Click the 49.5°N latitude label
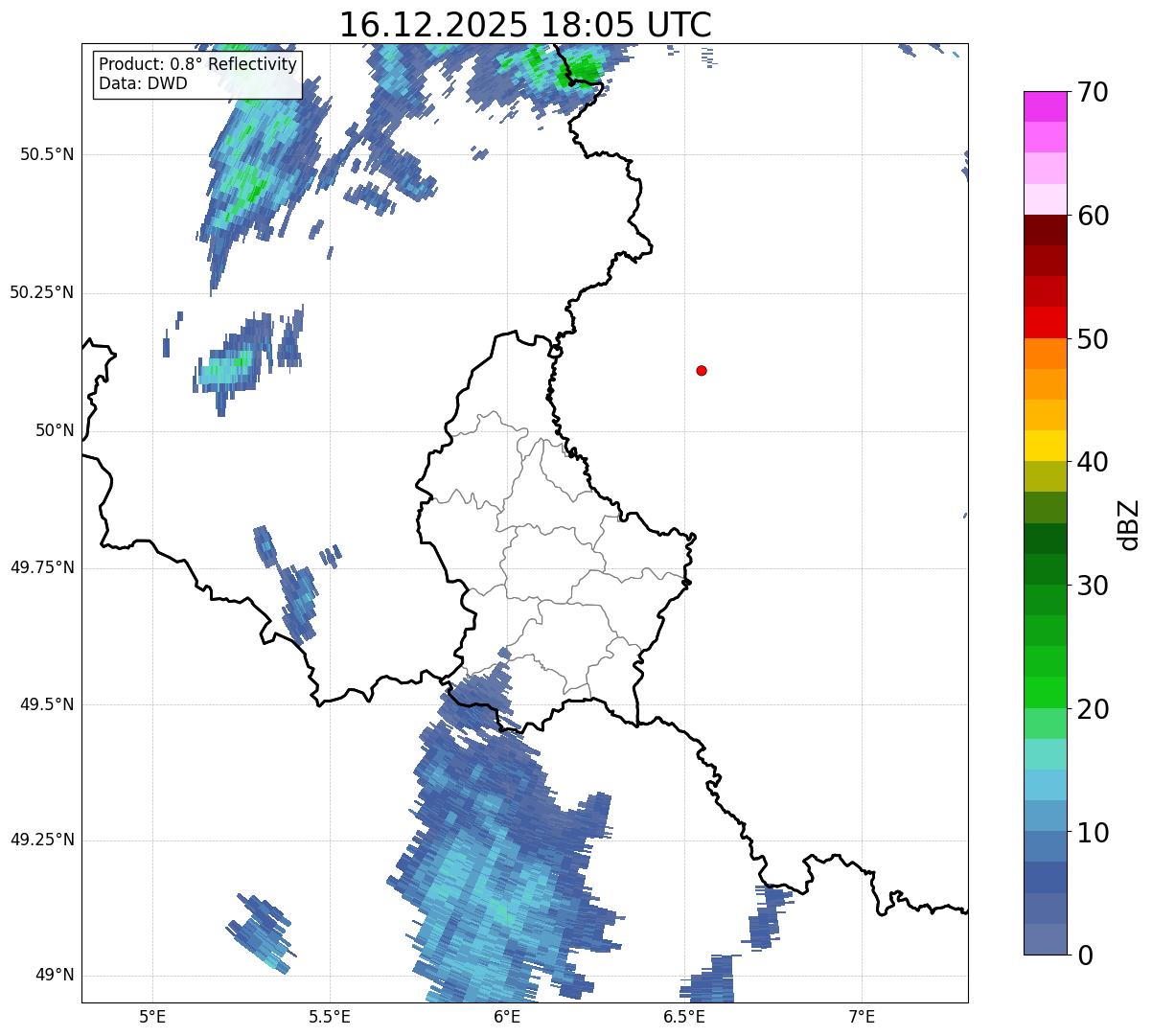The height and width of the screenshot is (1036, 1152). (48, 704)
